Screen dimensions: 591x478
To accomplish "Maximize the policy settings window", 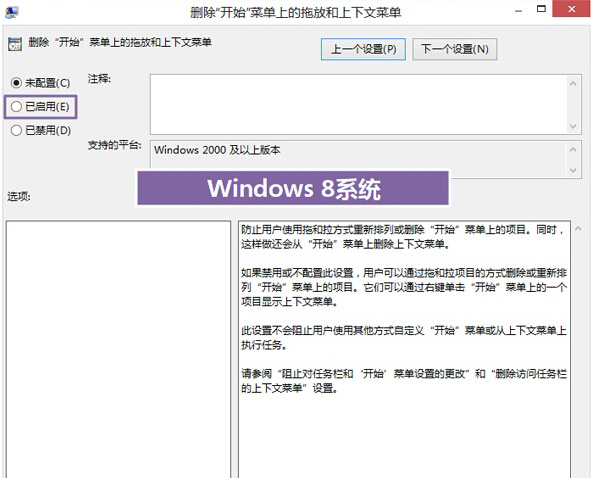I will (541, 9).
